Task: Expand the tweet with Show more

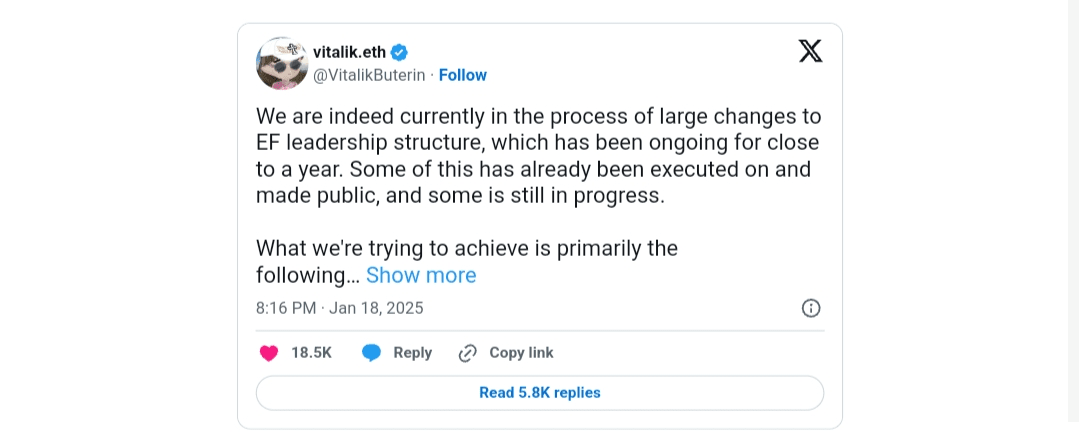Action: pos(421,275)
